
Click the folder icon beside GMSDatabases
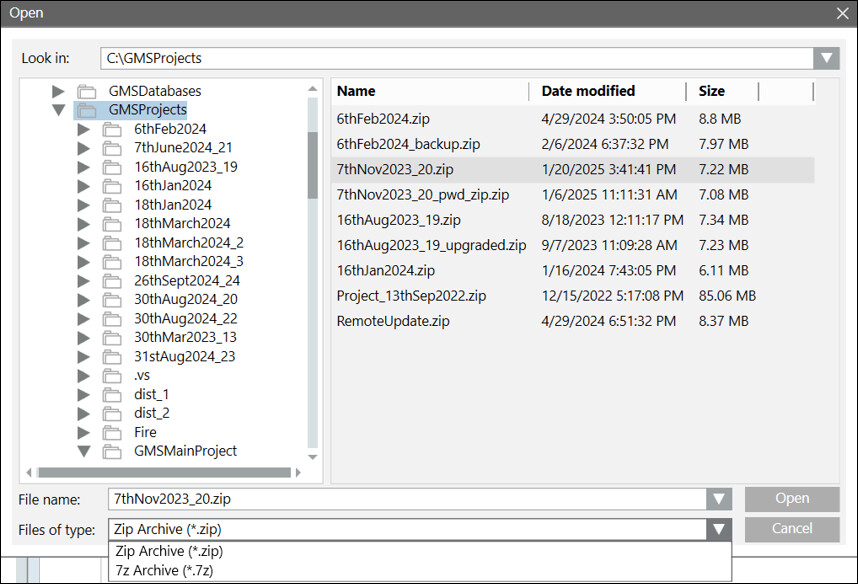click(x=86, y=91)
